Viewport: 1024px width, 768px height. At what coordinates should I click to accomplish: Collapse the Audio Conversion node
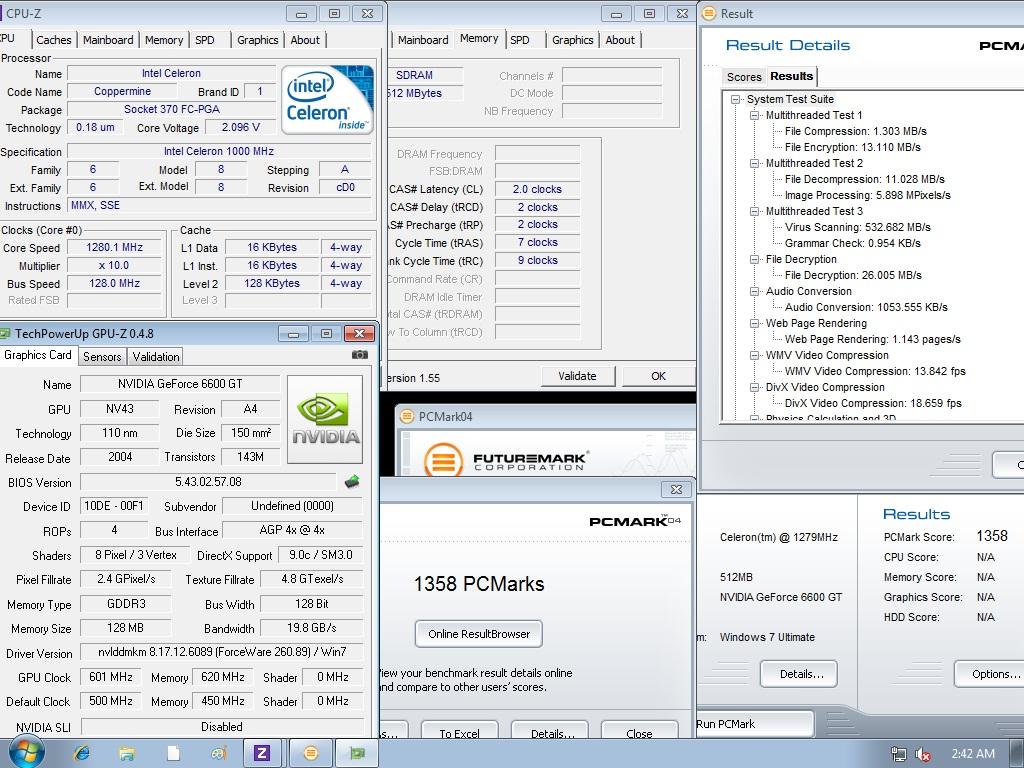[x=754, y=291]
